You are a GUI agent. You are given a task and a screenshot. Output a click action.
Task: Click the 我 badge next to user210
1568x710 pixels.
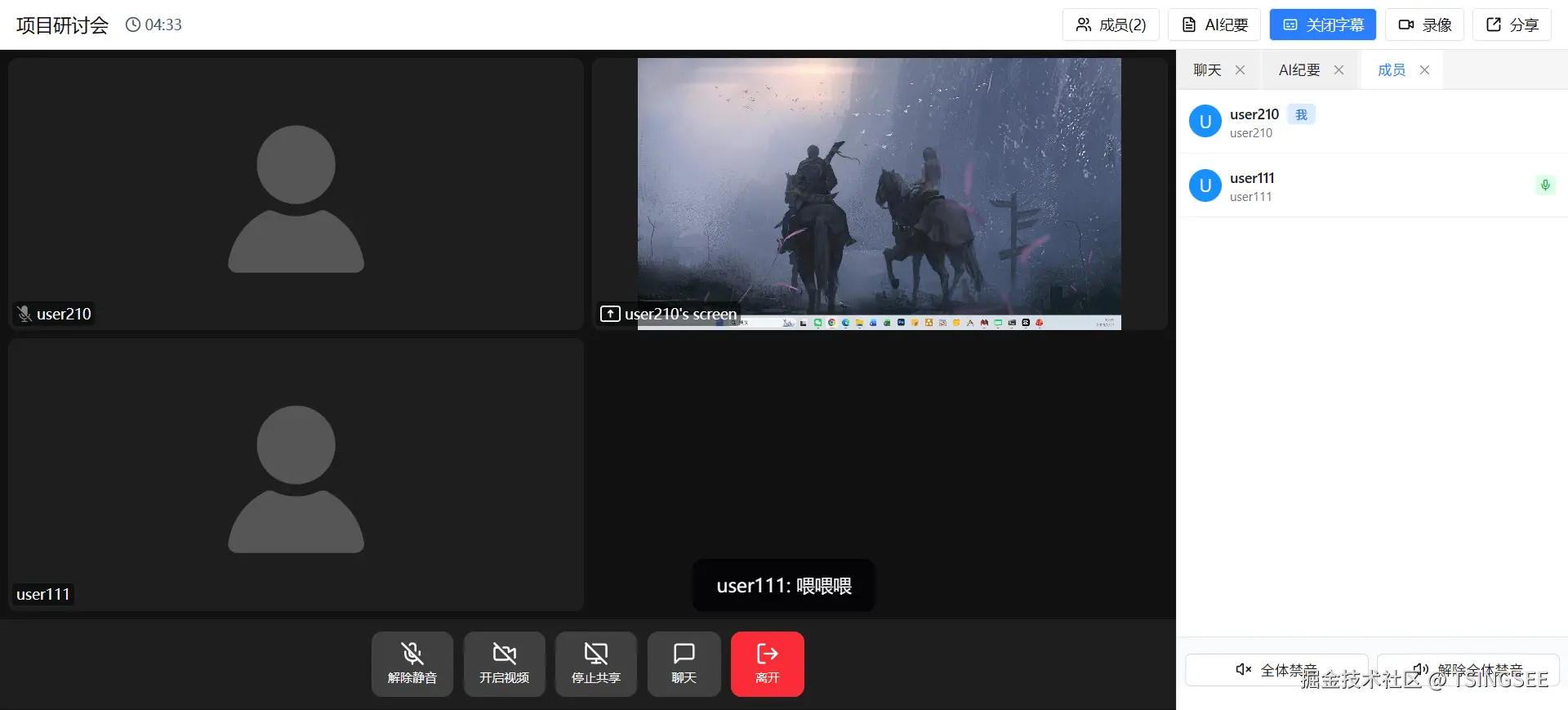[x=1301, y=114]
